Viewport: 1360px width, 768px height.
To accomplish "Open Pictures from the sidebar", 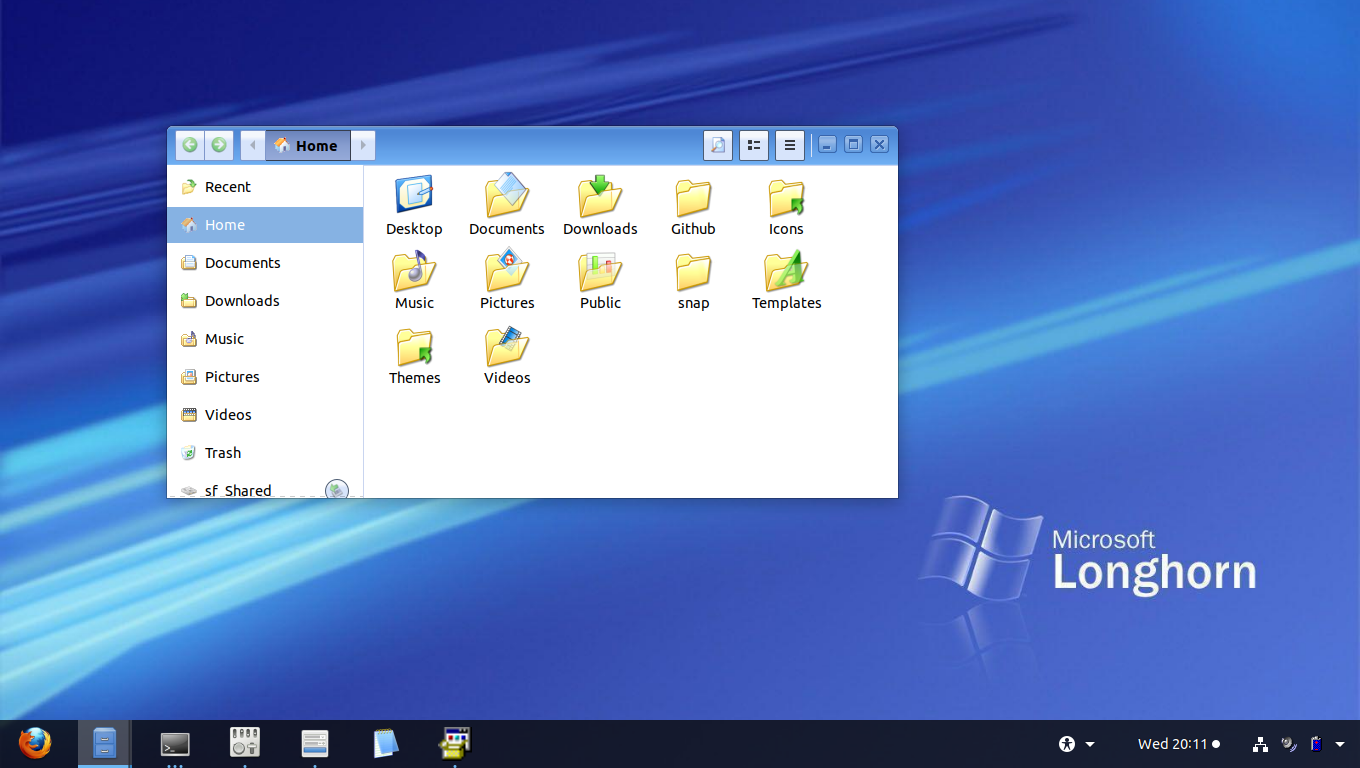I will pyautogui.click(x=265, y=377).
